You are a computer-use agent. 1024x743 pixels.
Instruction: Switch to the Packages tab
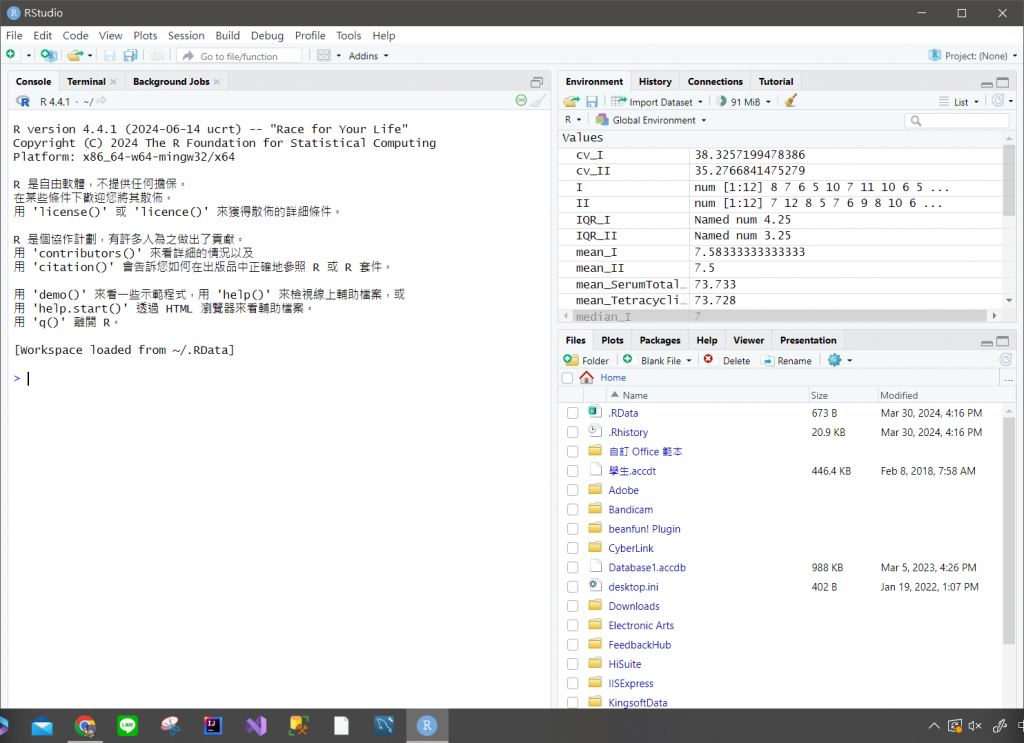tap(660, 341)
